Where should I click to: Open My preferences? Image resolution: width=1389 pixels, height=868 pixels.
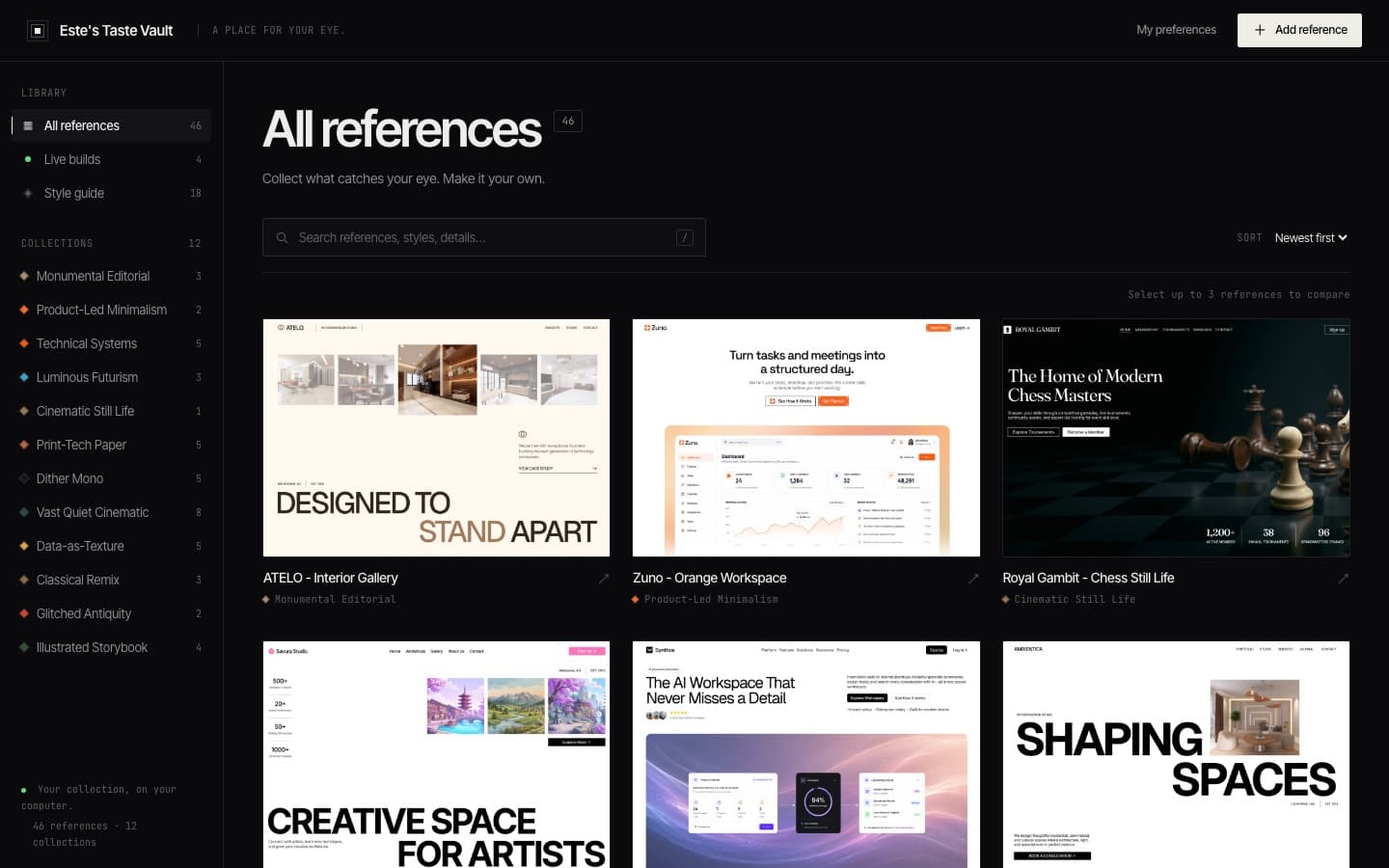1176,30
